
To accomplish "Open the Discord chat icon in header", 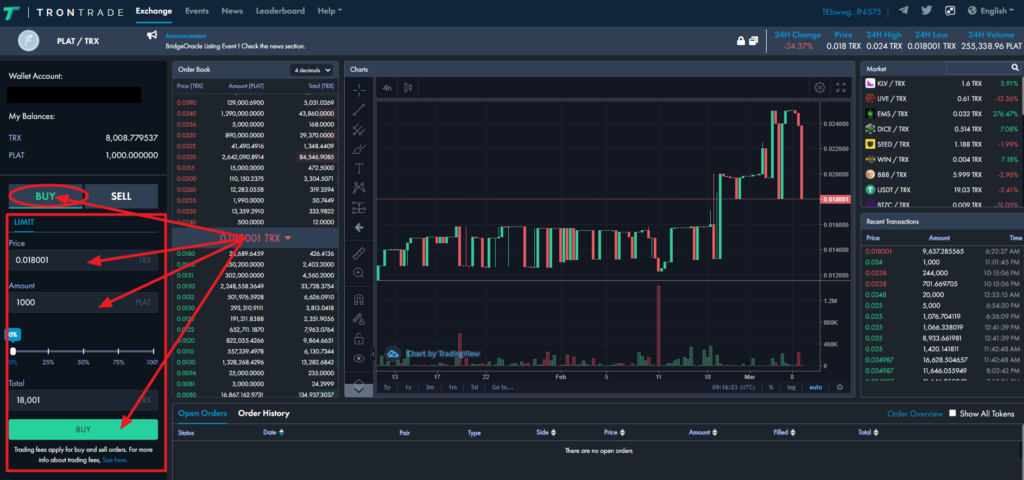I will [950, 10].
